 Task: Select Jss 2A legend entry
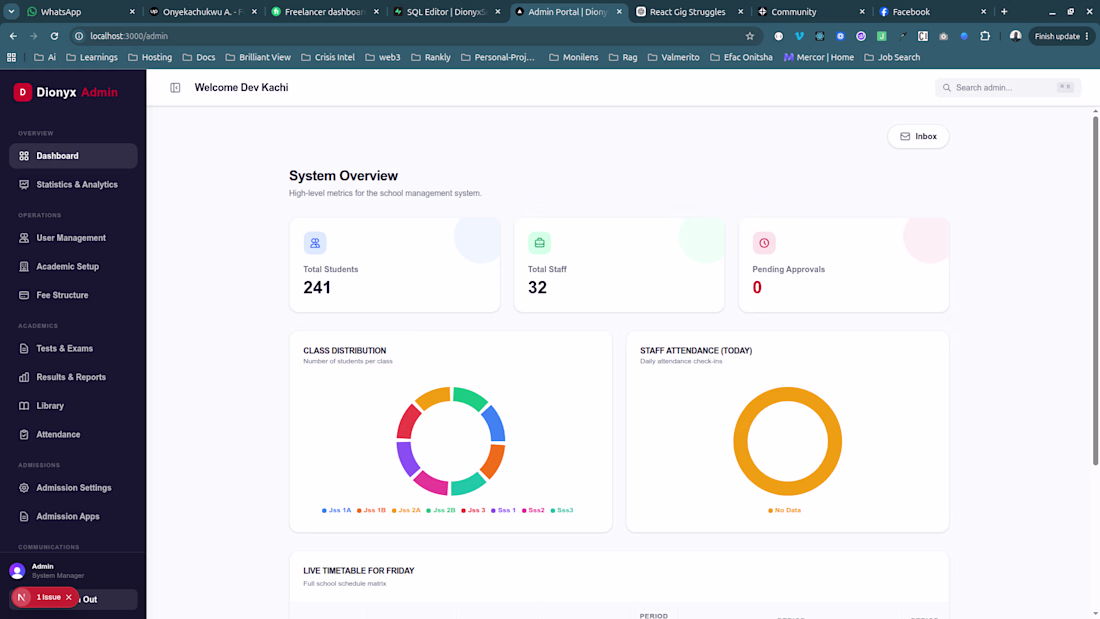tap(406, 510)
